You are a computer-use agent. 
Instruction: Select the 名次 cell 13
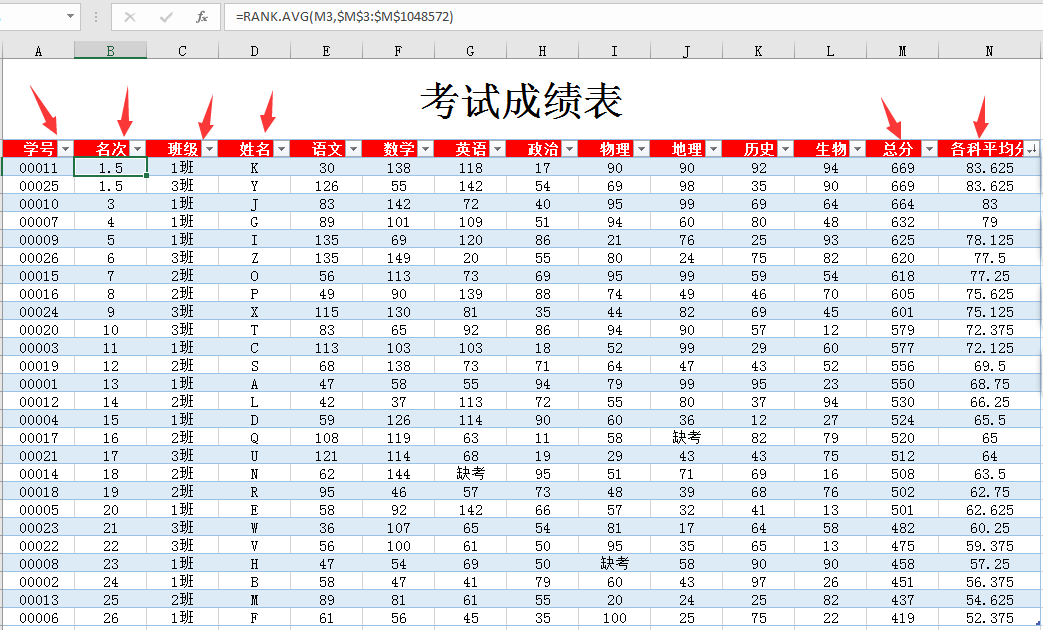(x=110, y=383)
